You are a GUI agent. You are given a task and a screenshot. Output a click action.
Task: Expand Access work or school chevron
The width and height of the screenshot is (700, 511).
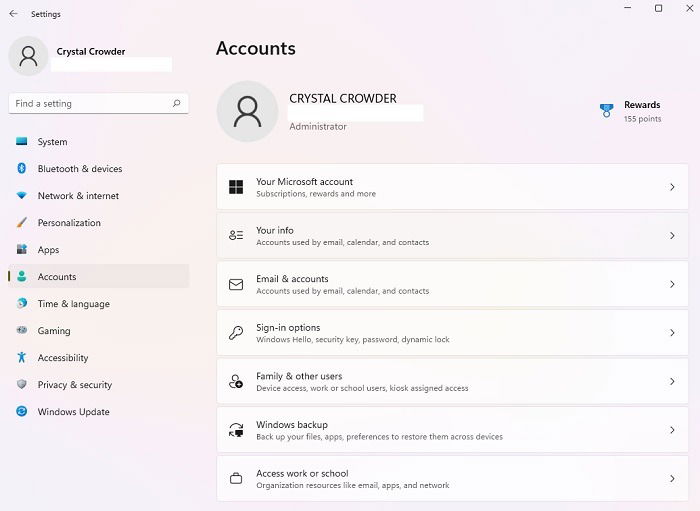[672, 479]
